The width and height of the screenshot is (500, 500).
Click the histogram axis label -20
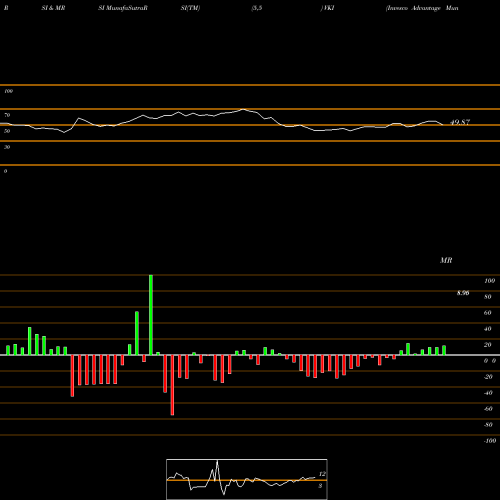pos(488,377)
